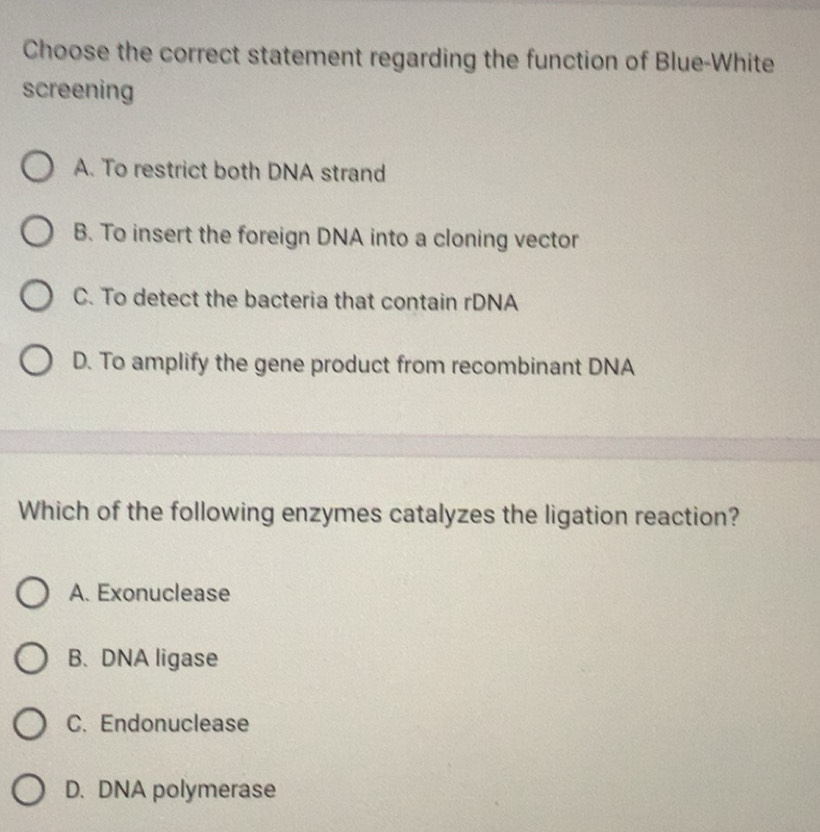Click the 'B. To insert the foreign DNA' label text
Image resolution: width=820 pixels, height=832 pixels.
(x=325, y=237)
